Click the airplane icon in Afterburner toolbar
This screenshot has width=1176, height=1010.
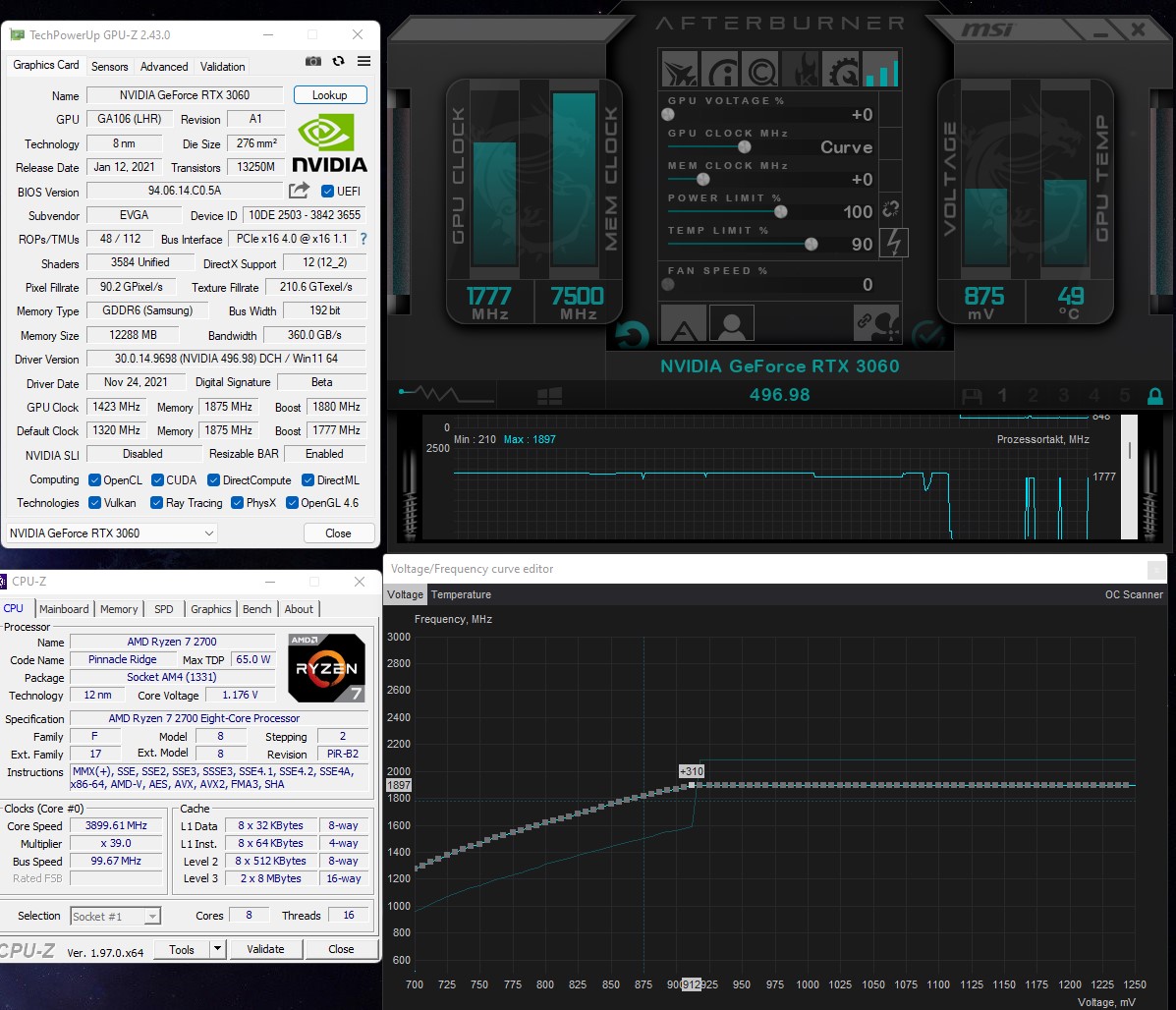[x=680, y=70]
